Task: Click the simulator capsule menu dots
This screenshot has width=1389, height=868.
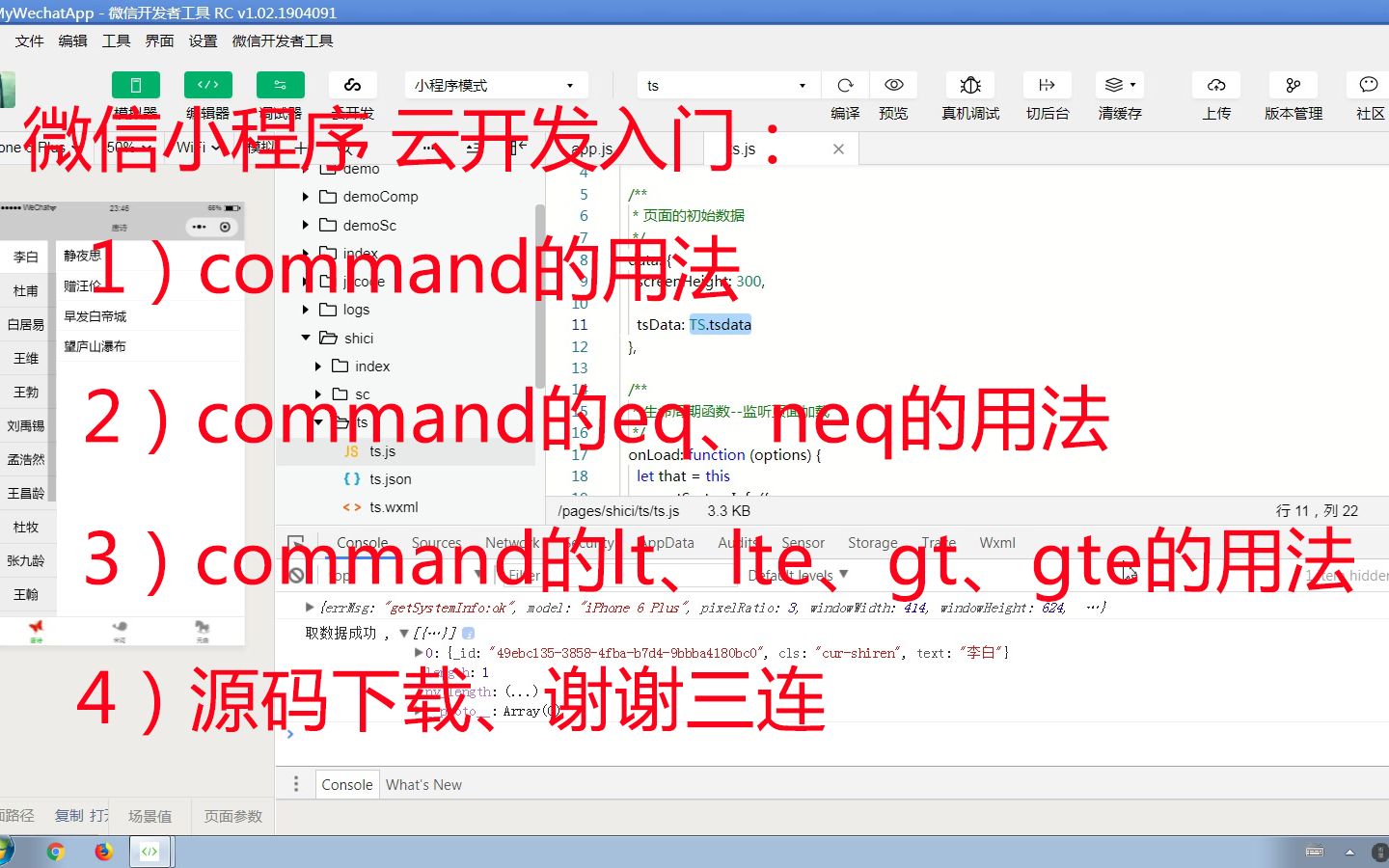Action: pyautogui.click(x=199, y=227)
